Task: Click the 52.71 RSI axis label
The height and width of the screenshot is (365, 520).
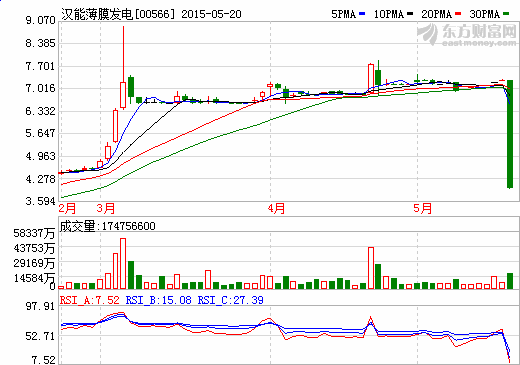Action: (40, 336)
